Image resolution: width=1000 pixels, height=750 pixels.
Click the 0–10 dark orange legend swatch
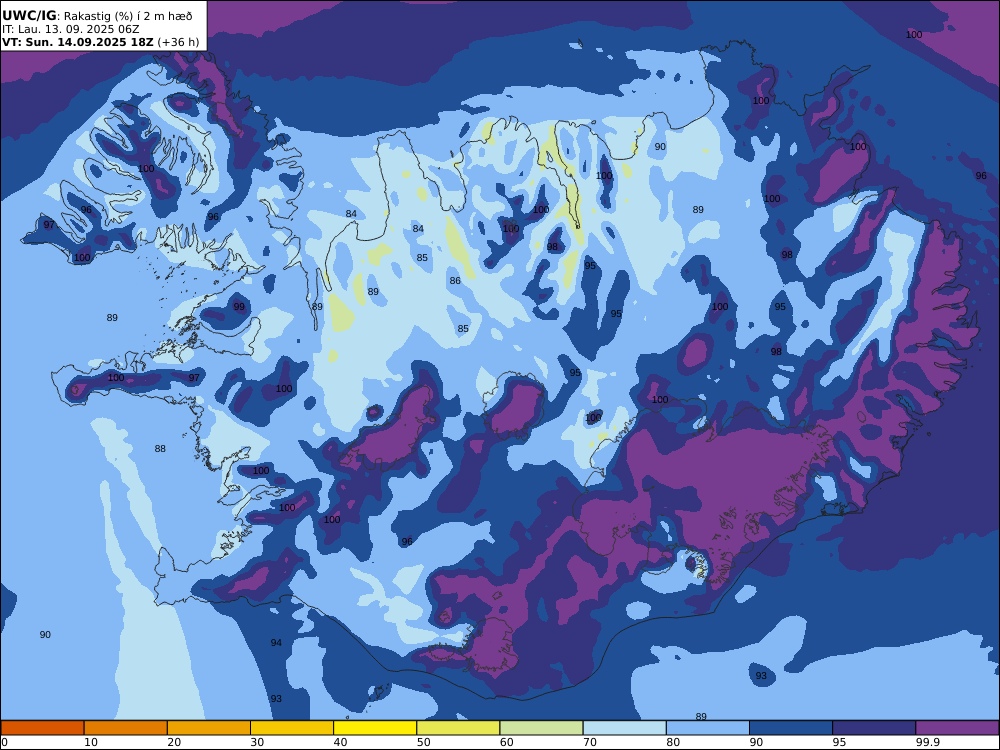42,728
